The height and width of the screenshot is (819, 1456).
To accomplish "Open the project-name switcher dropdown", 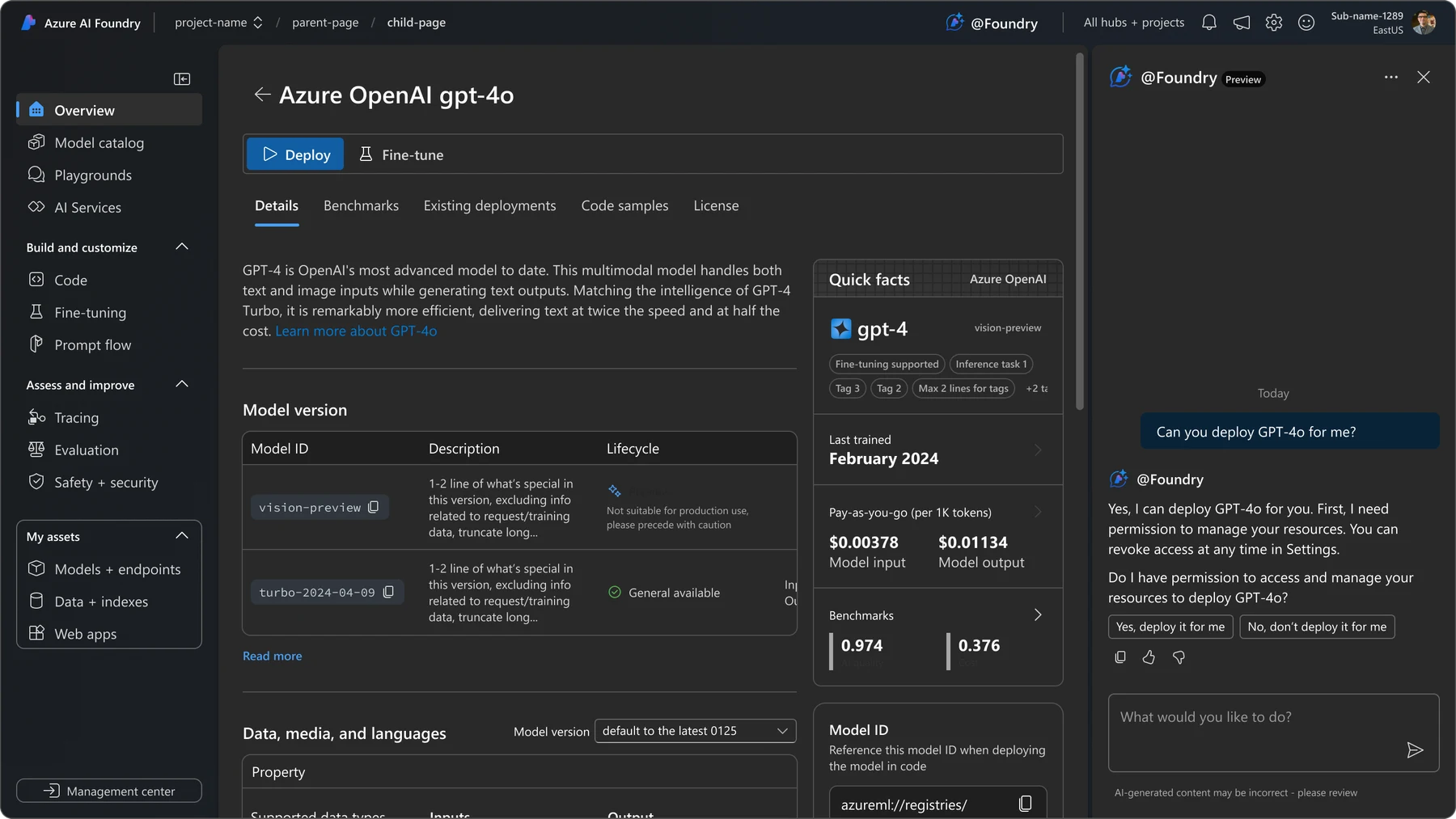I will click(219, 23).
